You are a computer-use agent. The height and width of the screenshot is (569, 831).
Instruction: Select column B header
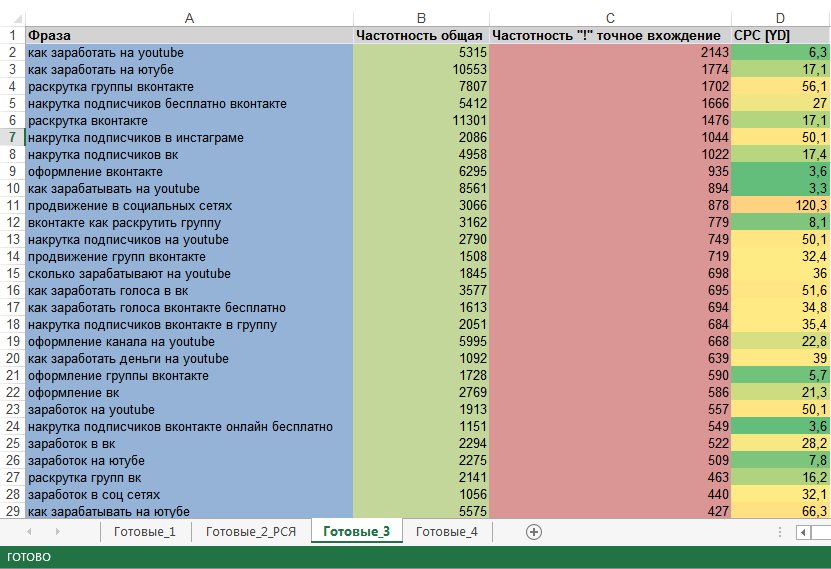[x=421, y=17]
